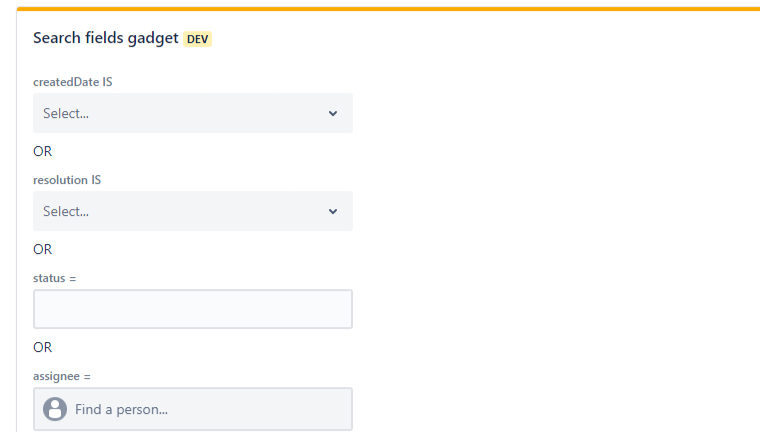Click the yellow DEV badge
Screen dimensions: 760x432
(x=198, y=39)
